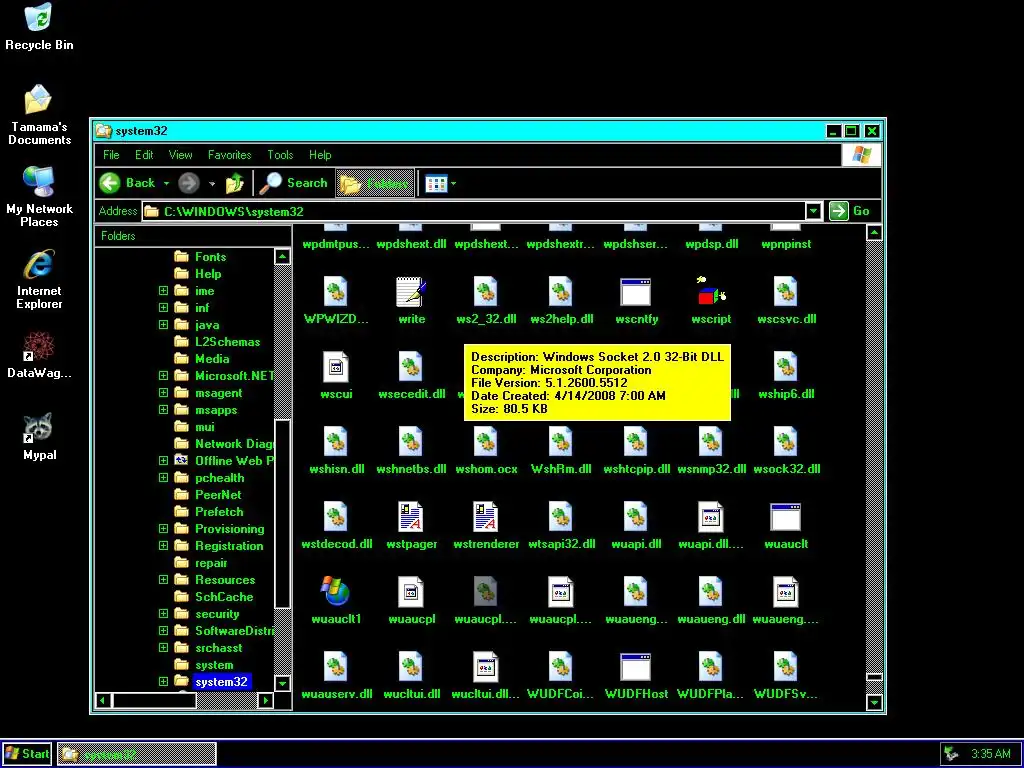Select the wuauclt application icon
Screen dimensions: 1024x768
(x=786, y=517)
